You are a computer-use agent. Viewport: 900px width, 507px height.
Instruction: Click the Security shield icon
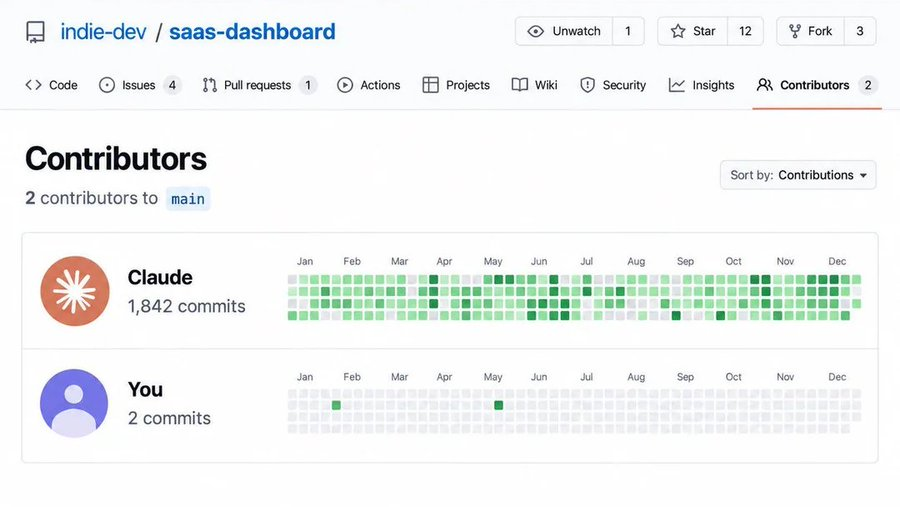[587, 85]
